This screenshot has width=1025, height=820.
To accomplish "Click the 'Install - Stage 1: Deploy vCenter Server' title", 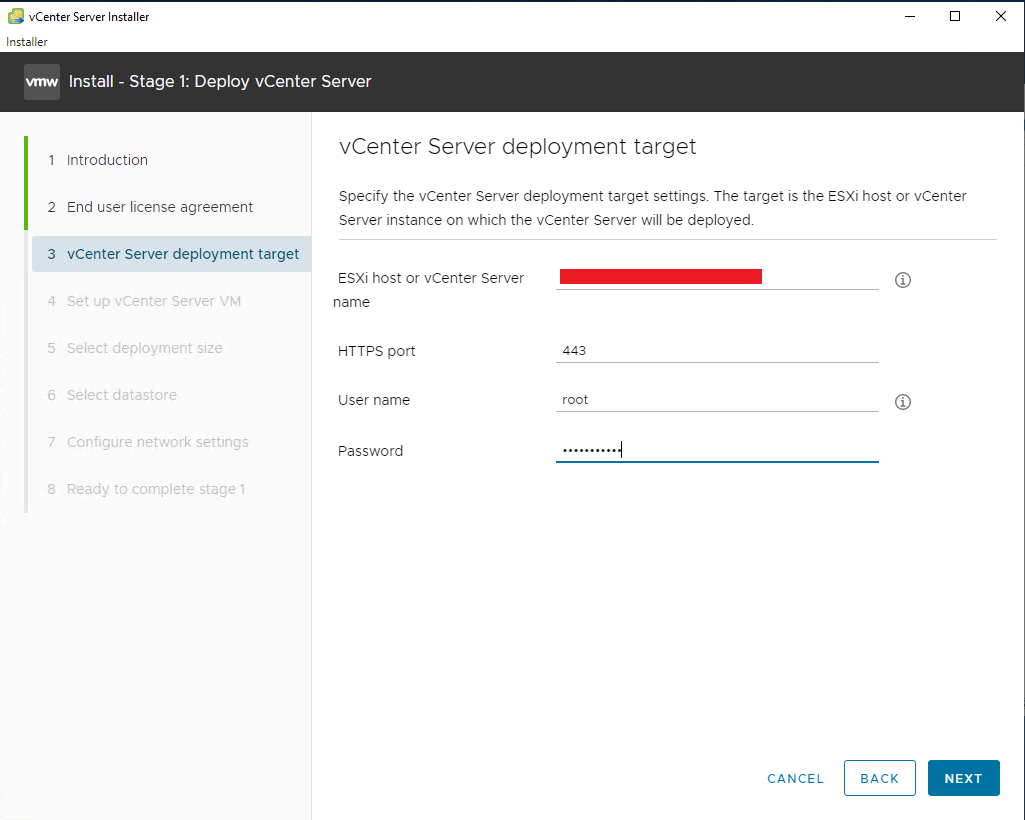I will (x=220, y=82).
